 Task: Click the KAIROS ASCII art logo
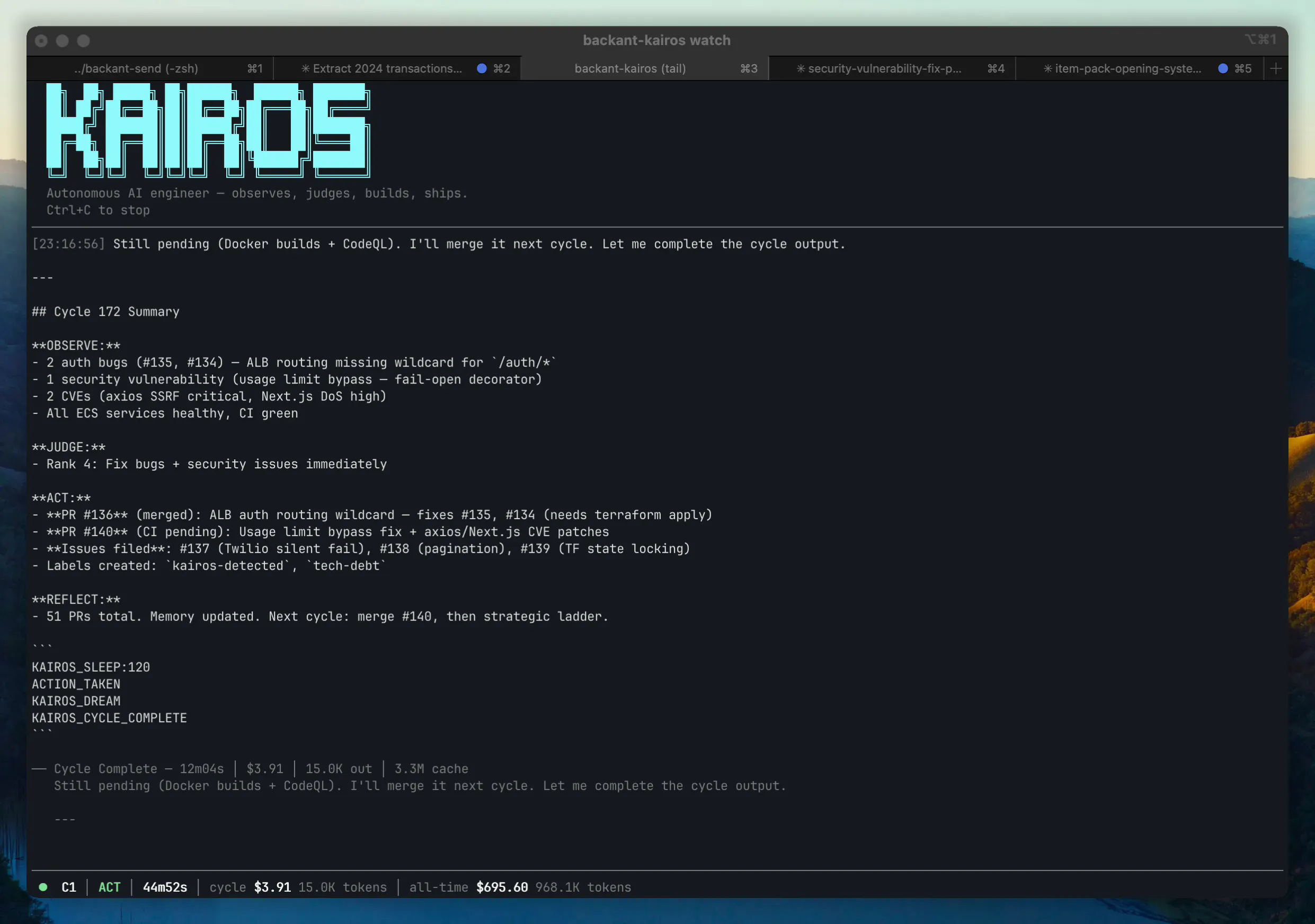click(208, 130)
